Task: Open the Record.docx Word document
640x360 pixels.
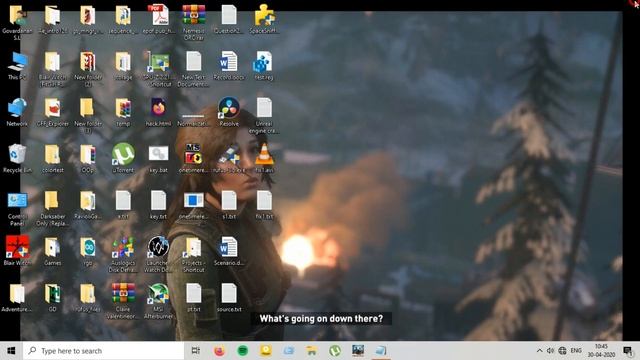Action: (229, 65)
